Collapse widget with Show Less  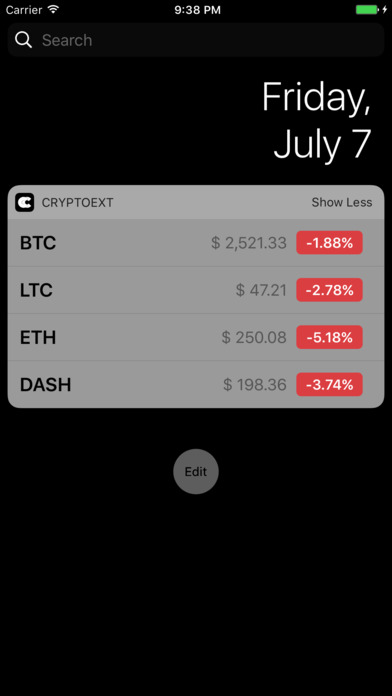(341, 202)
